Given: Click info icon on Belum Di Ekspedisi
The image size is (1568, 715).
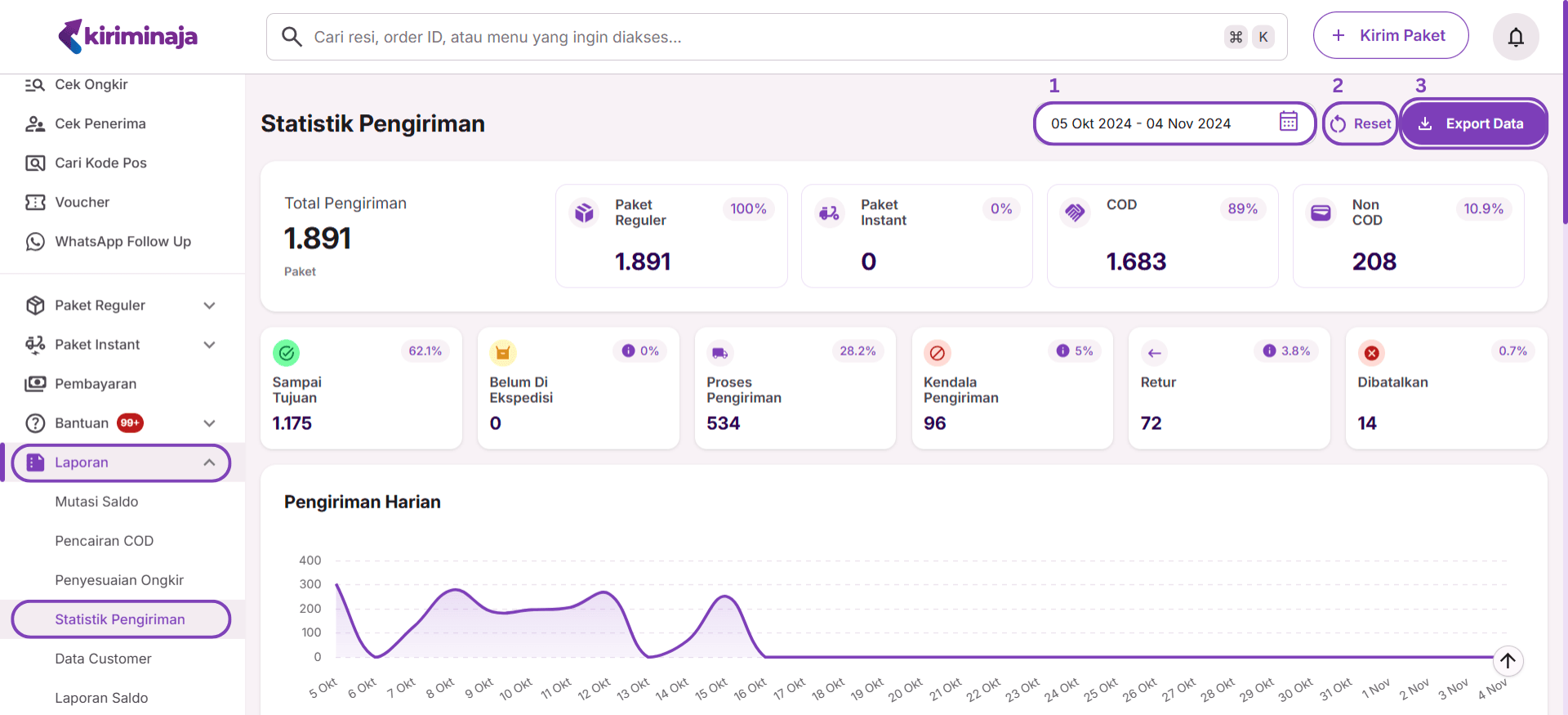Looking at the screenshot, I should [x=627, y=351].
